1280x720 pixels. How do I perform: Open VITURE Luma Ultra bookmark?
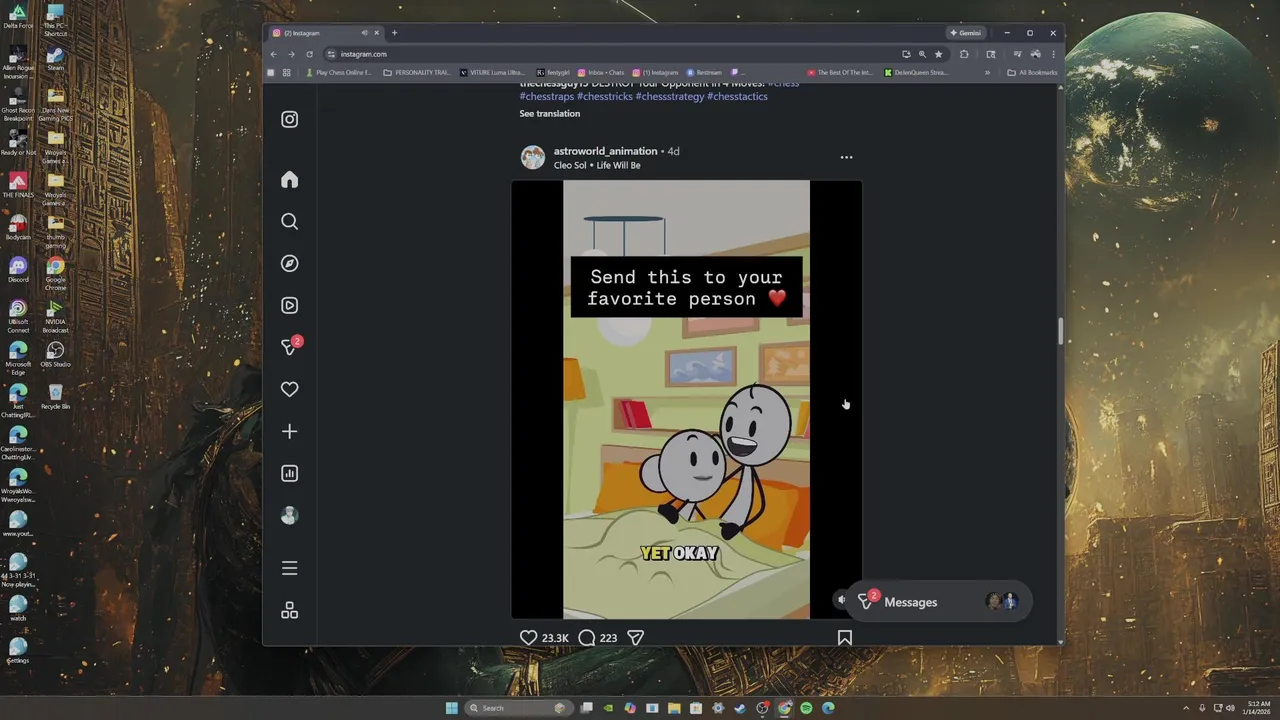(492, 72)
